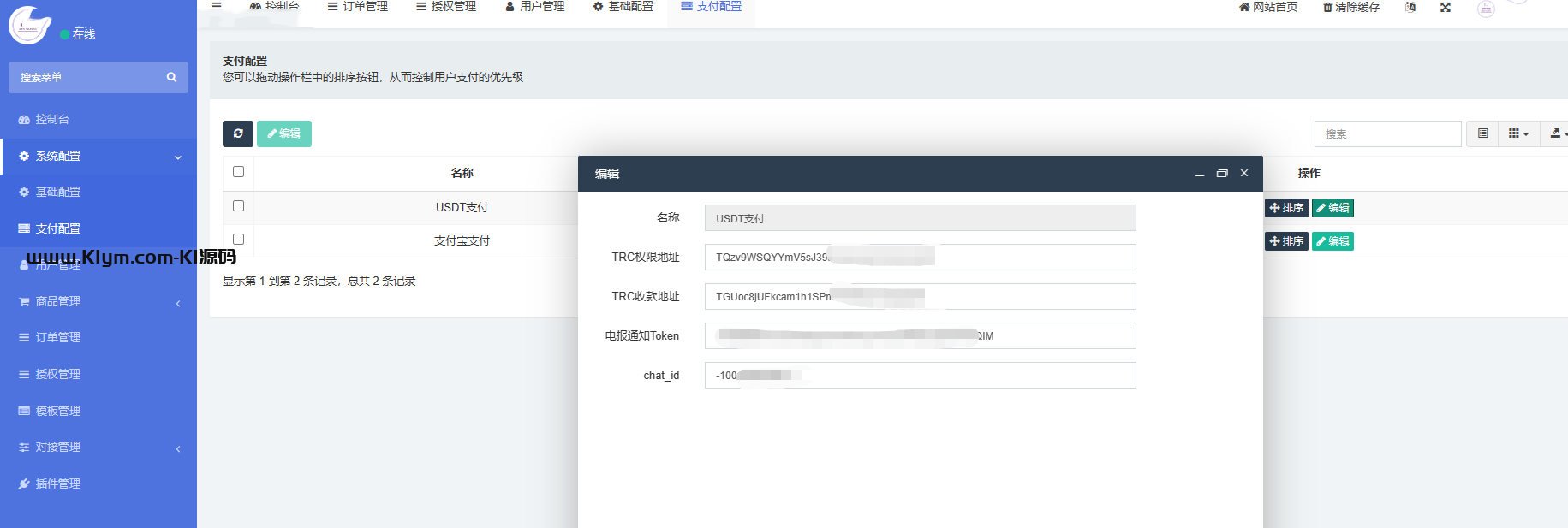Screen dimensions: 1568x528
Task: Click the sidebar menu search magnifier icon
Action: click(171, 77)
